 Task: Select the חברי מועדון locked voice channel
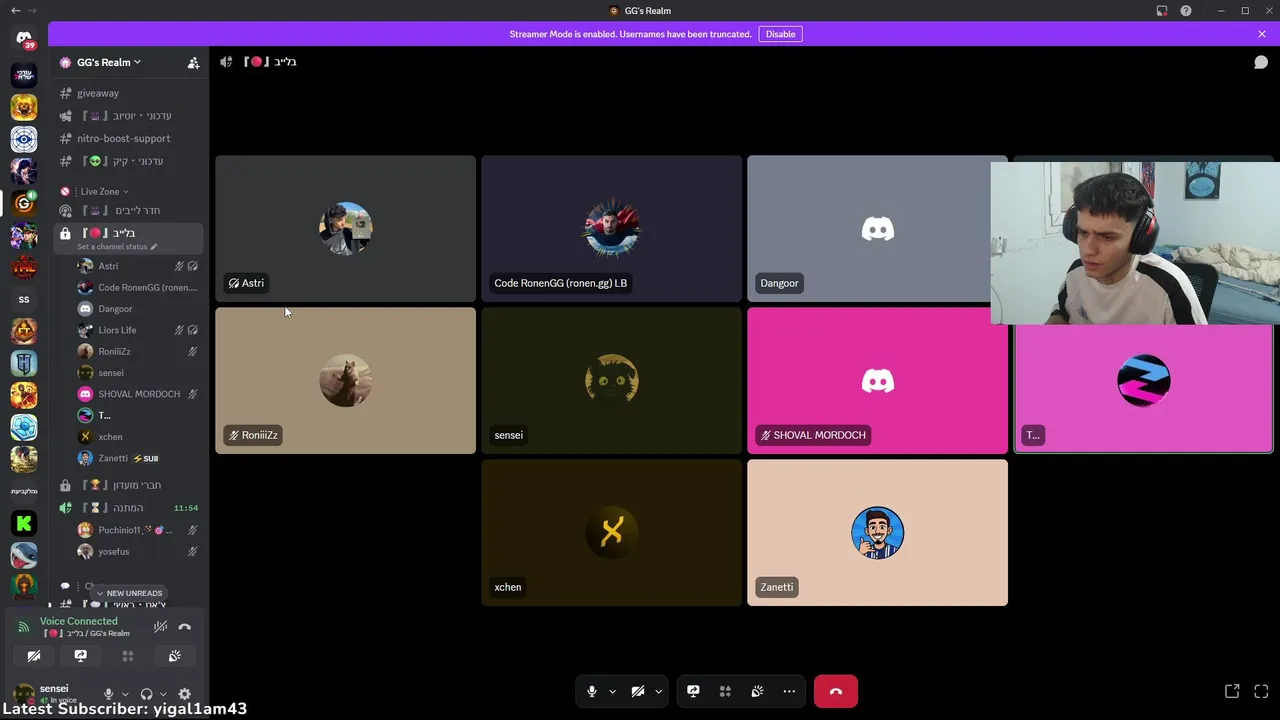(x=128, y=485)
